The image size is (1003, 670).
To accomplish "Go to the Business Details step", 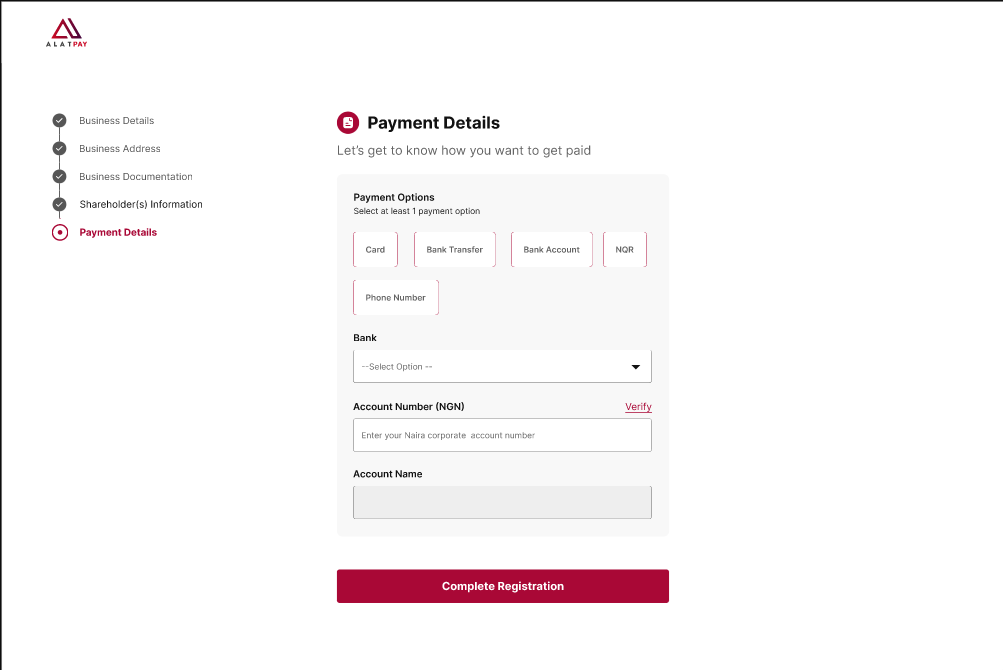I will (x=116, y=120).
